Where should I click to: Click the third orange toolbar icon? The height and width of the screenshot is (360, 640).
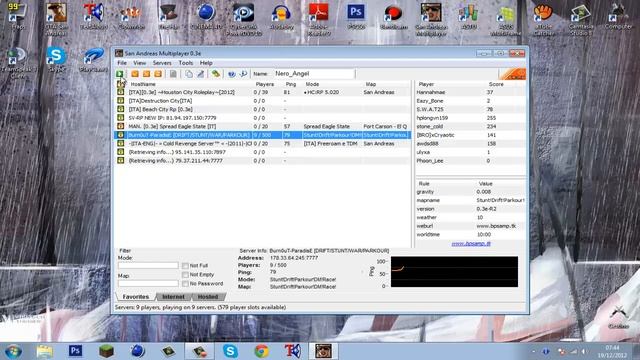[x=158, y=74]
